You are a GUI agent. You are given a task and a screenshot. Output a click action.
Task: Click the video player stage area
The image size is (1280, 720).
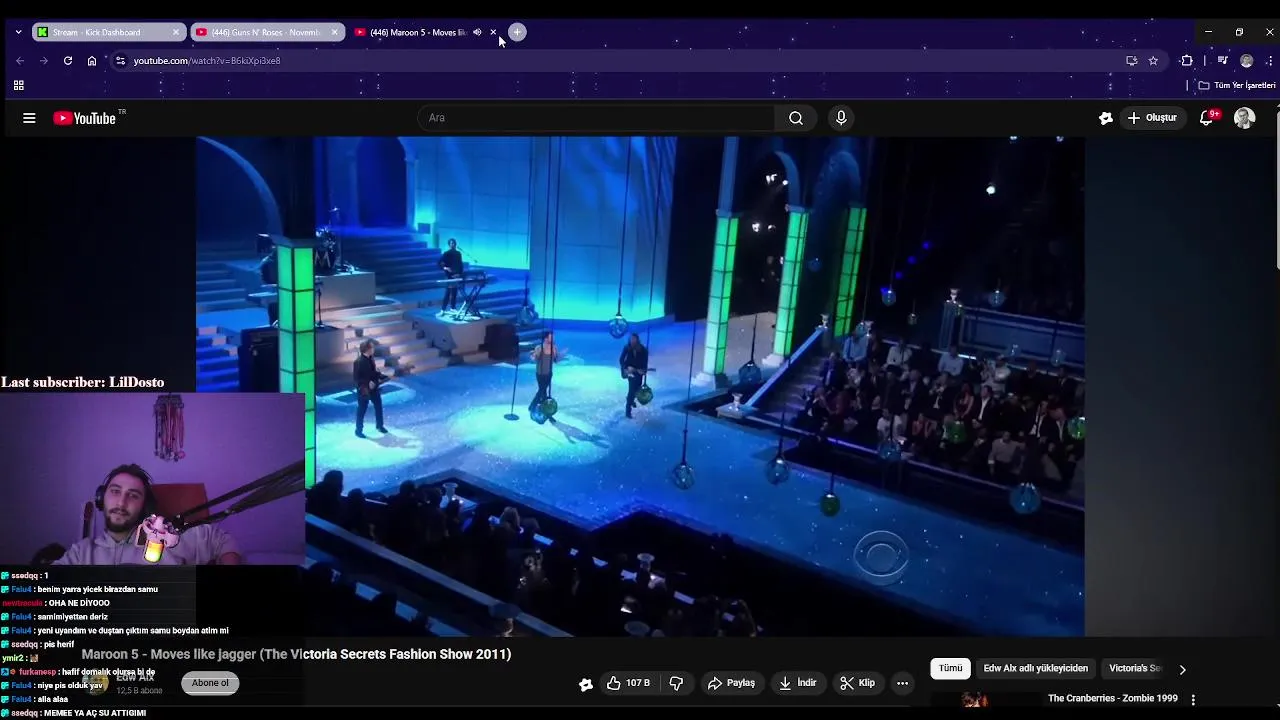[x=640, y=386]
